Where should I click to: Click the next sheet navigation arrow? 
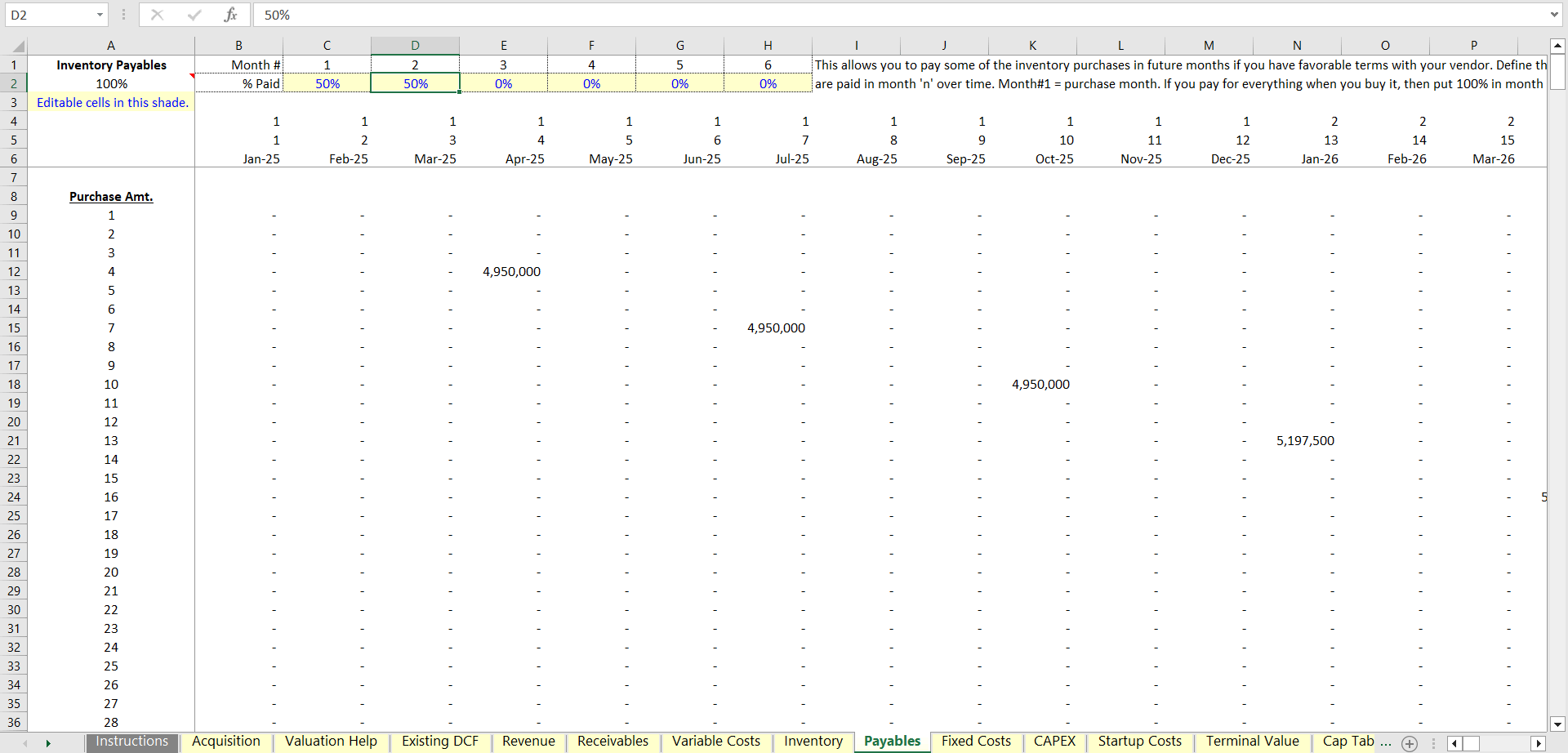[47, 743]
